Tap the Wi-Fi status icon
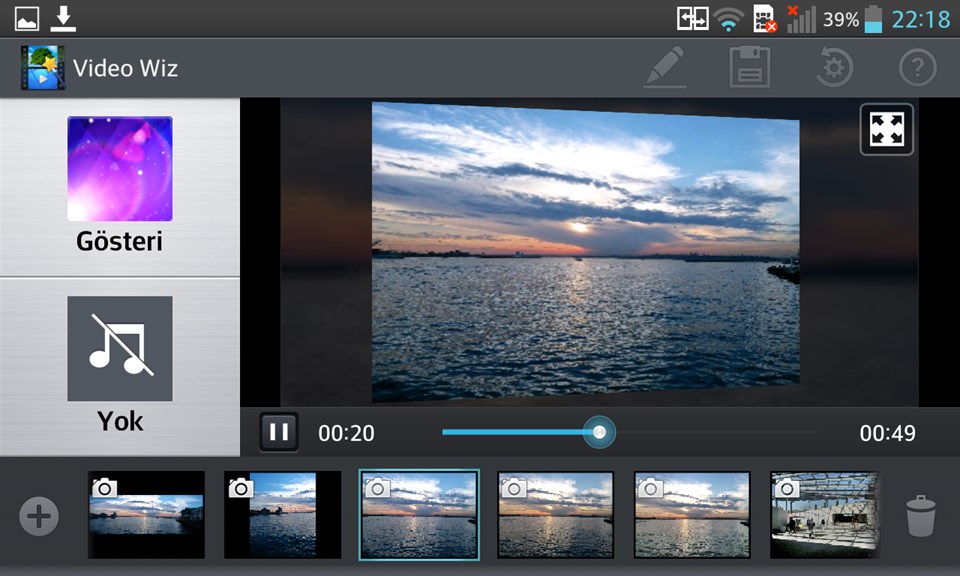This screenshot has height=576, width=960. point(729,19)
